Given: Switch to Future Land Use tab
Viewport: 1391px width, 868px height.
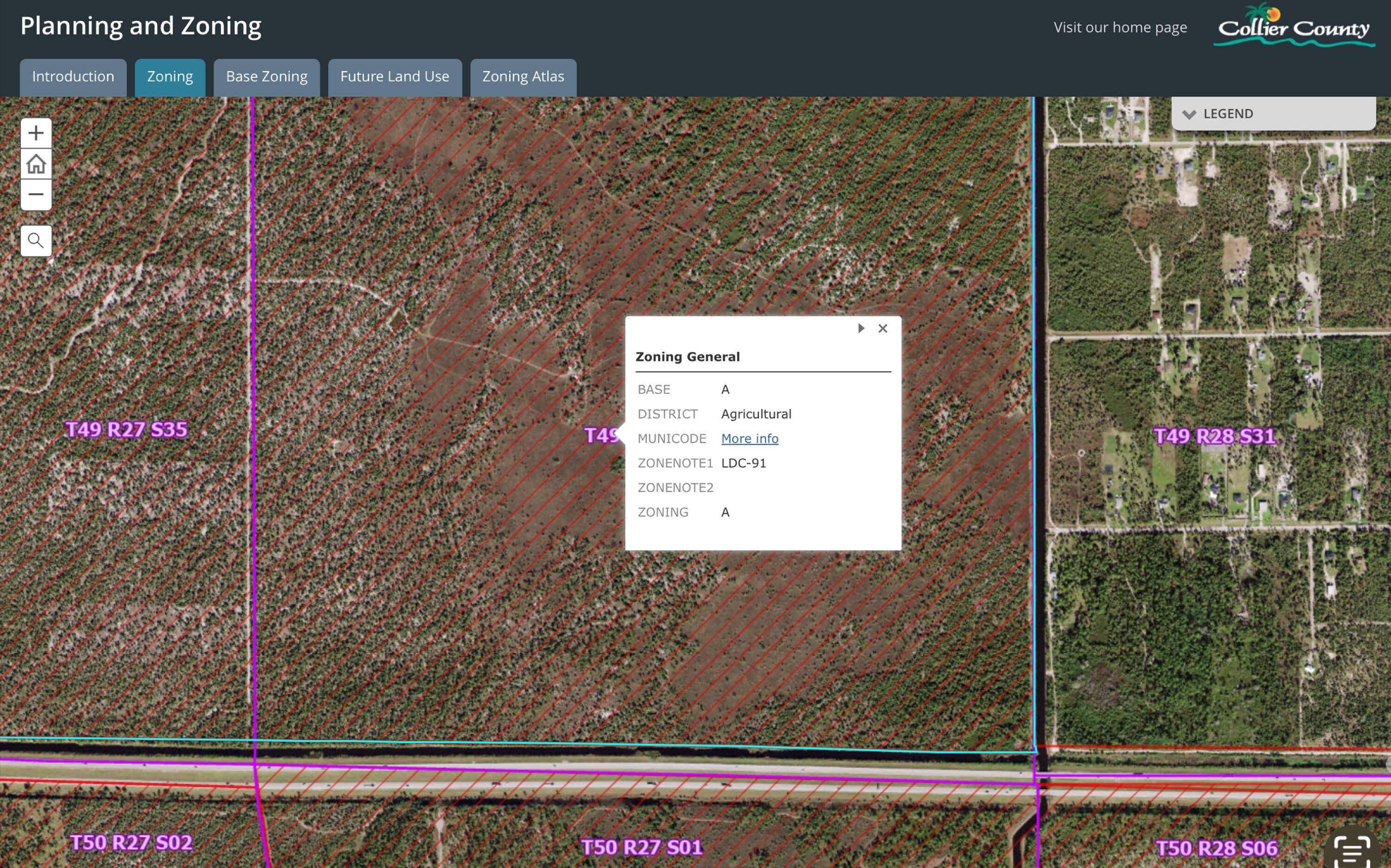Looking at the screenshot, I should [x=395, y=77].
